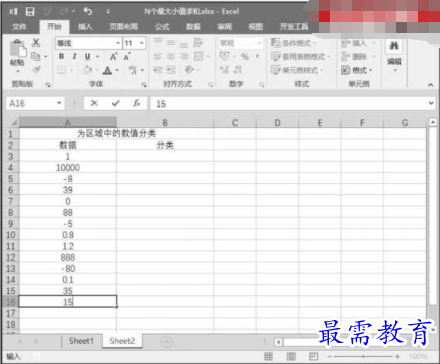The width and height of the screenshot is (440, 364).
Task: Click the Decrease Indent icon
Action: click(158, 70)
